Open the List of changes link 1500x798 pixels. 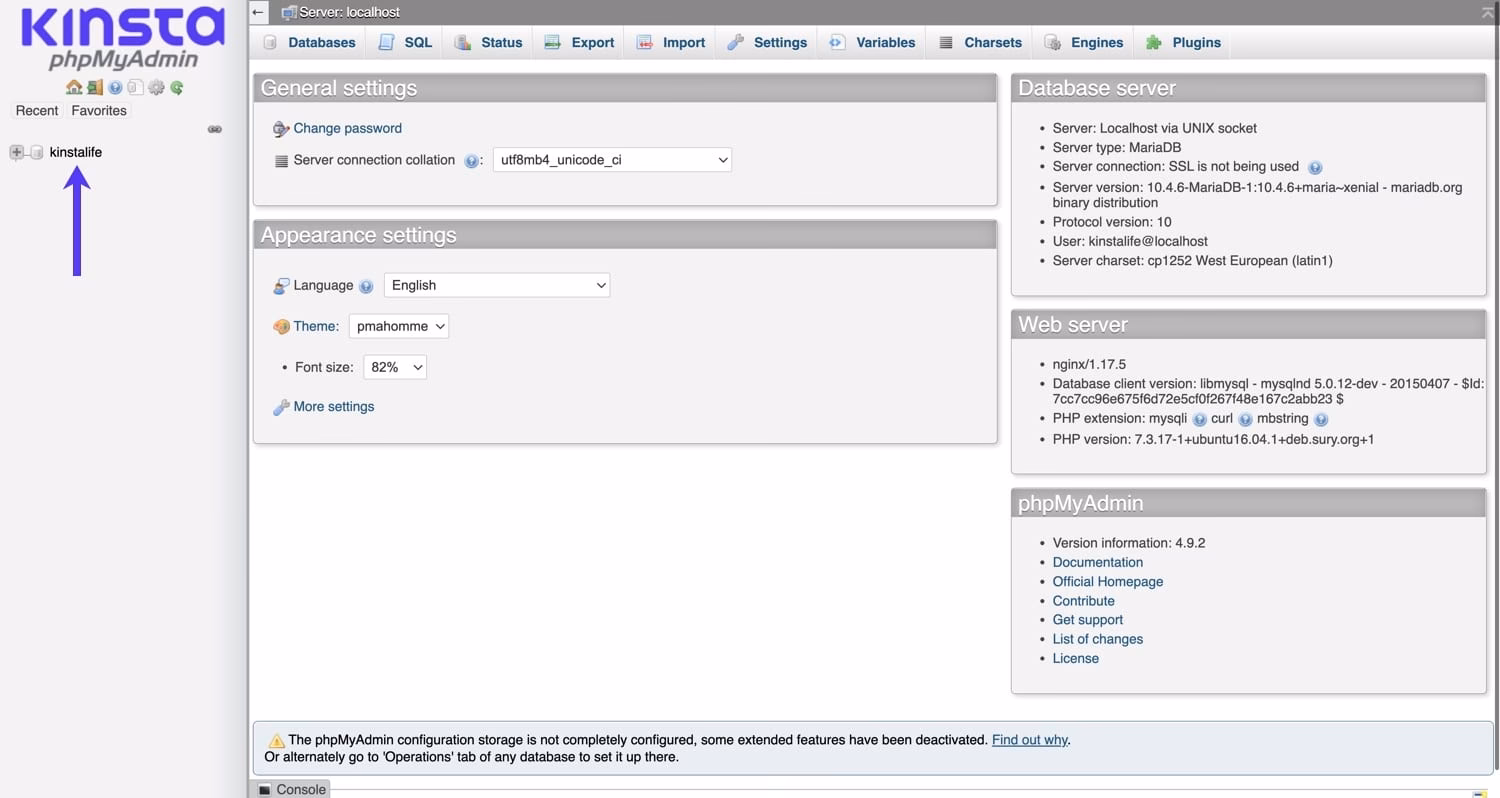(1097, 639)
